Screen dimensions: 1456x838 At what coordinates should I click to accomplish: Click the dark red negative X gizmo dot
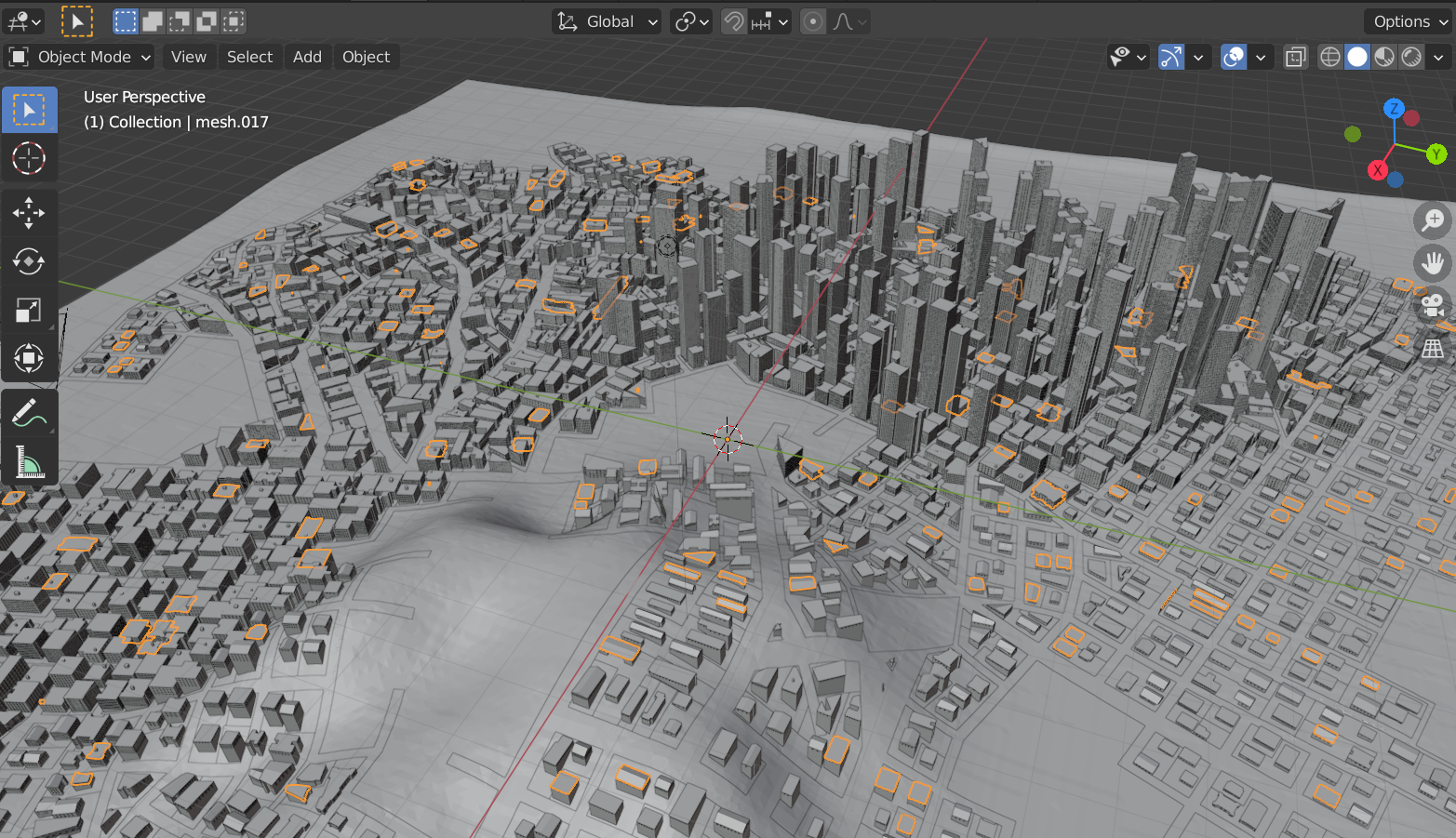tap(1411, 118)
